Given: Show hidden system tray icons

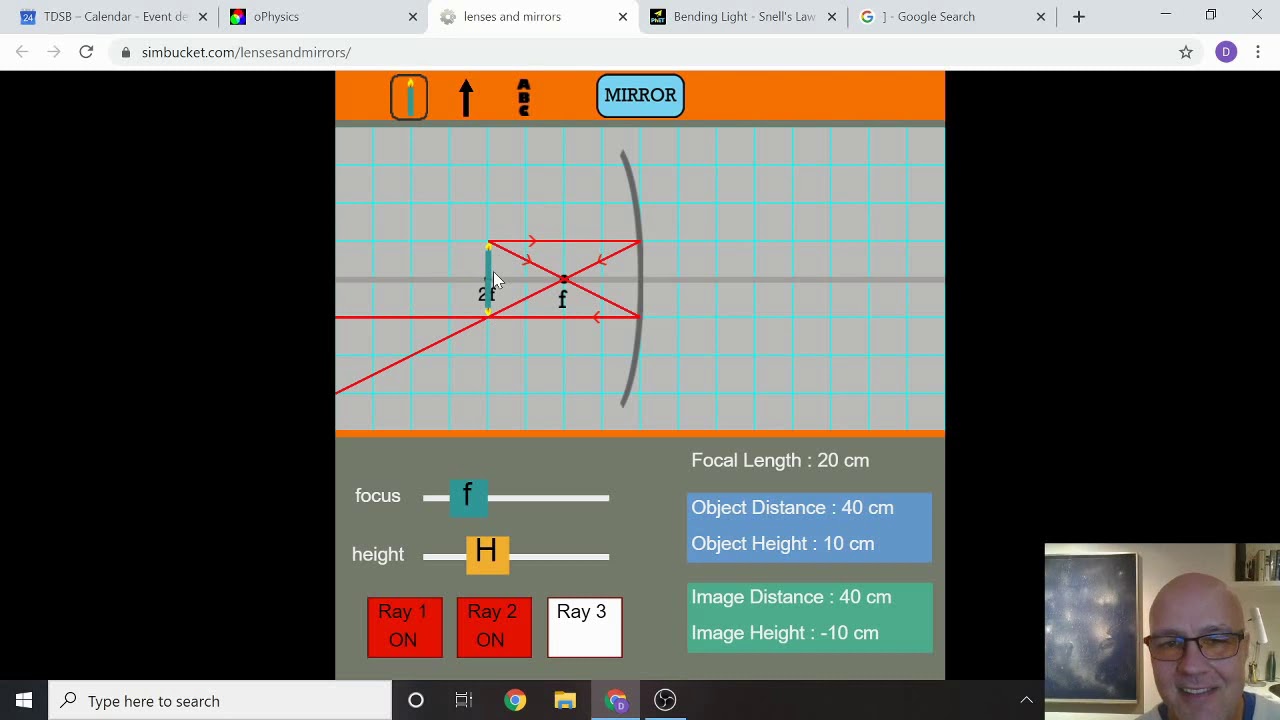Looking at the screenshot, I should [x=1027, y=701].
